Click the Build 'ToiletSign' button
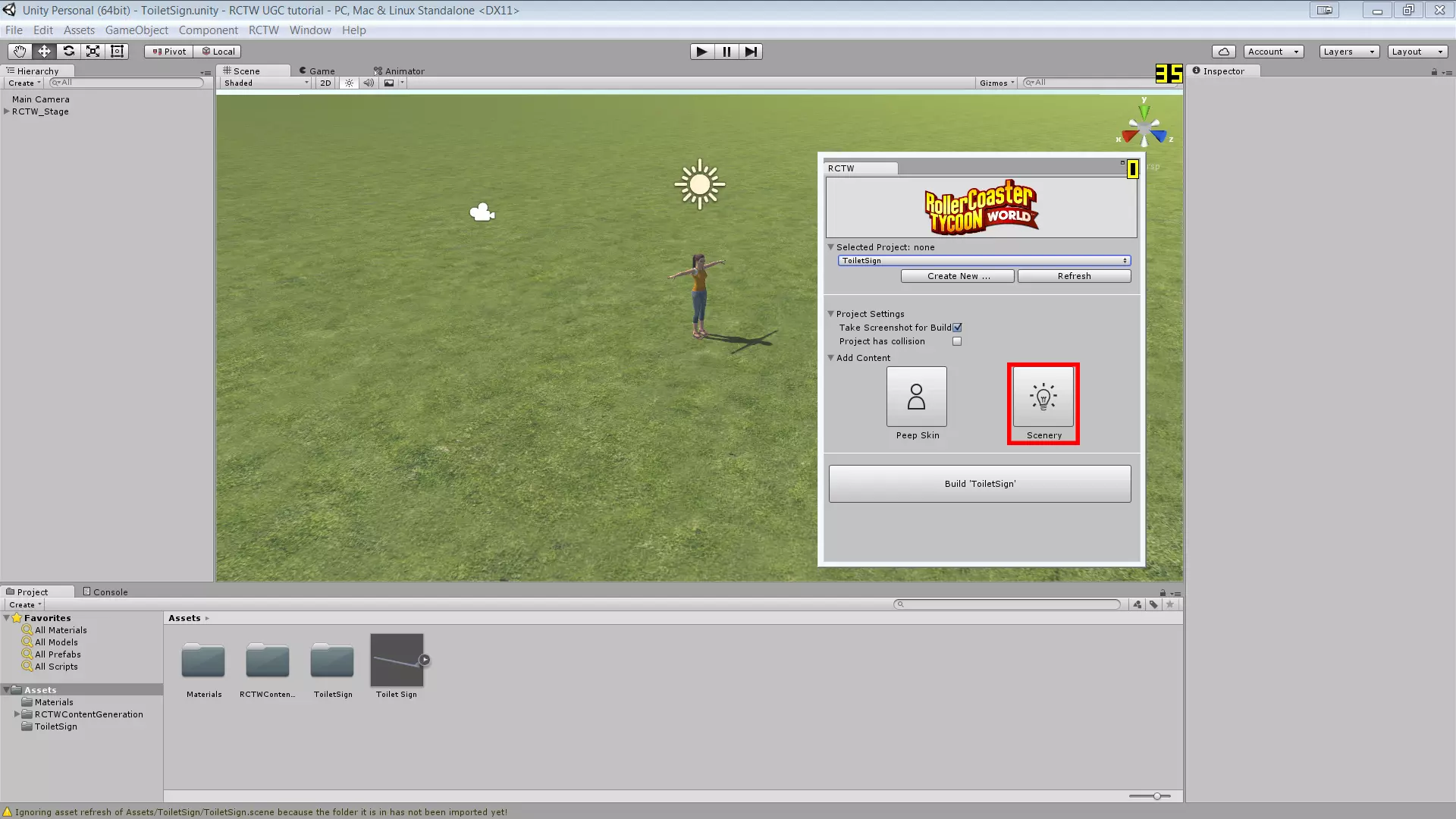Image resolution: width=1456 pixels, height=819 pixels. (x=979, y=484)
